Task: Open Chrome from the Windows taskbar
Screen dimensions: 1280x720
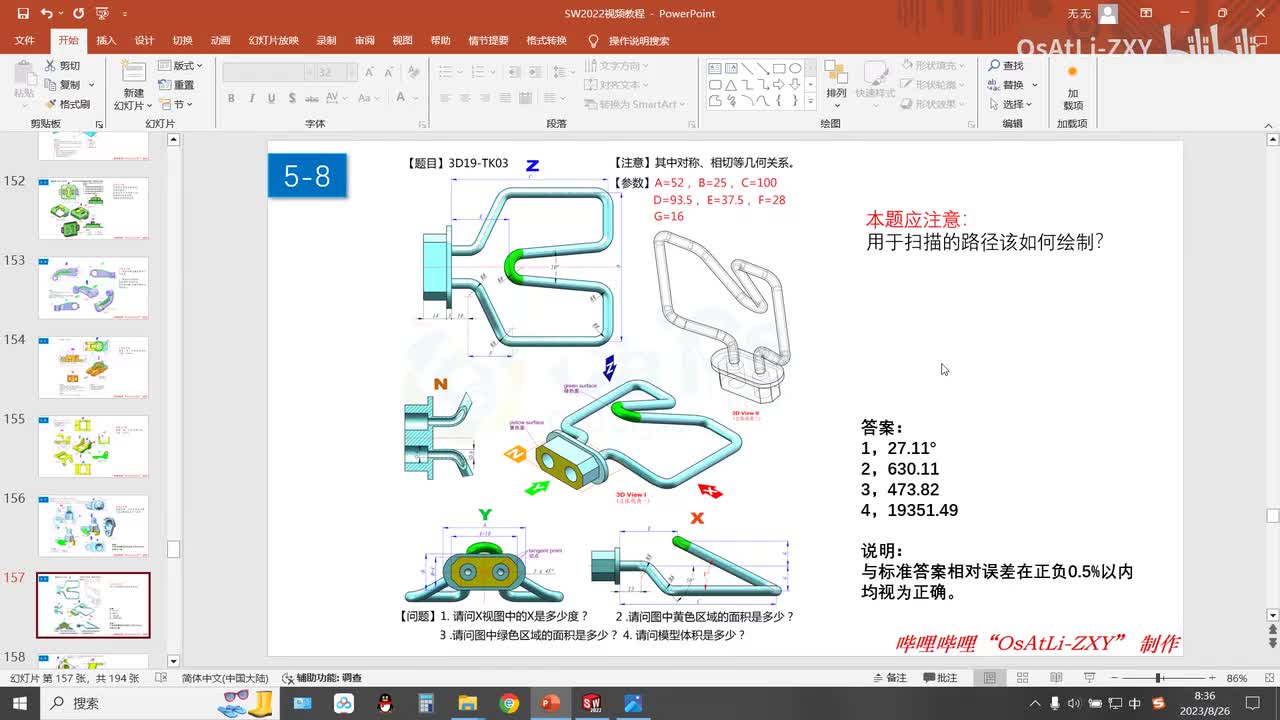Action: 509,703
